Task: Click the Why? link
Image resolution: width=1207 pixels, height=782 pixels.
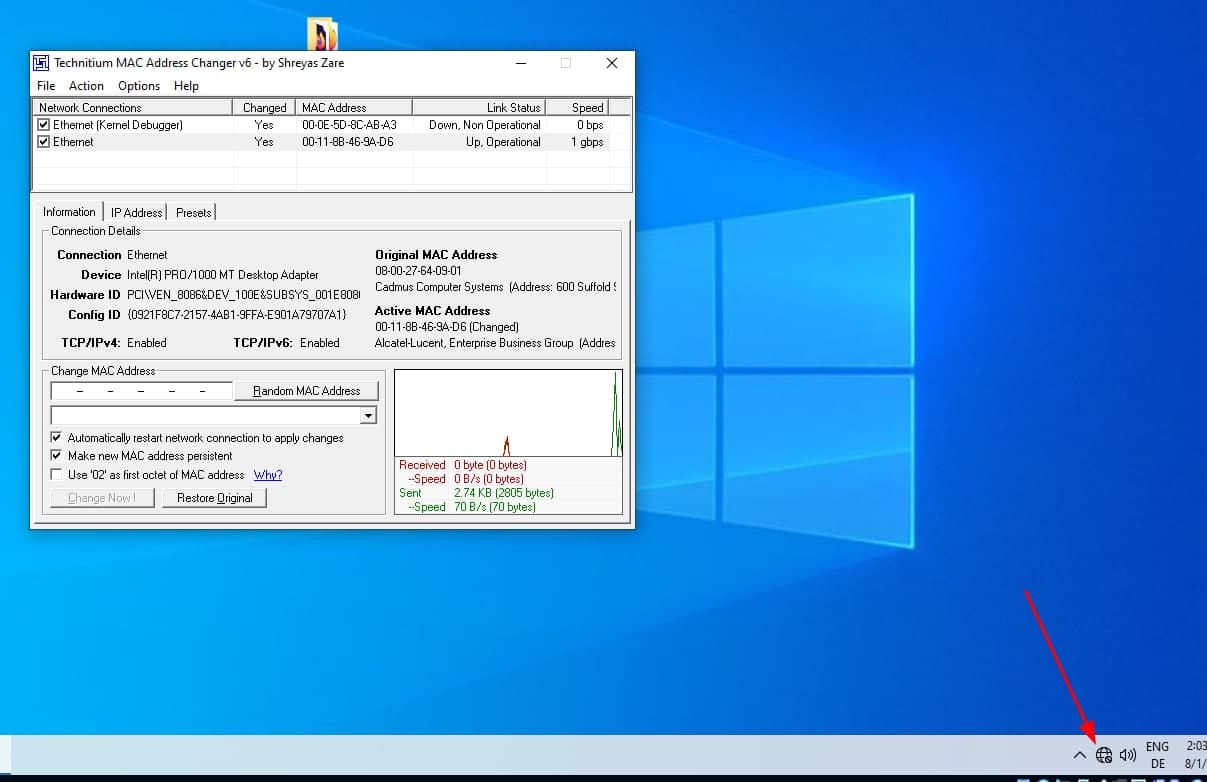Action: (x=267, y=475)
